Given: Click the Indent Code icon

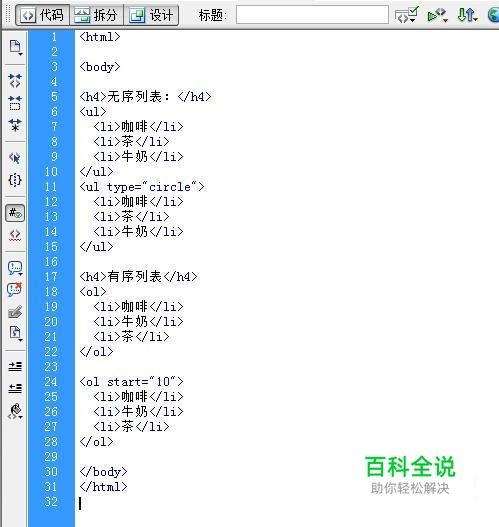Looking at the screenshot, I should (x=15, y=366).
